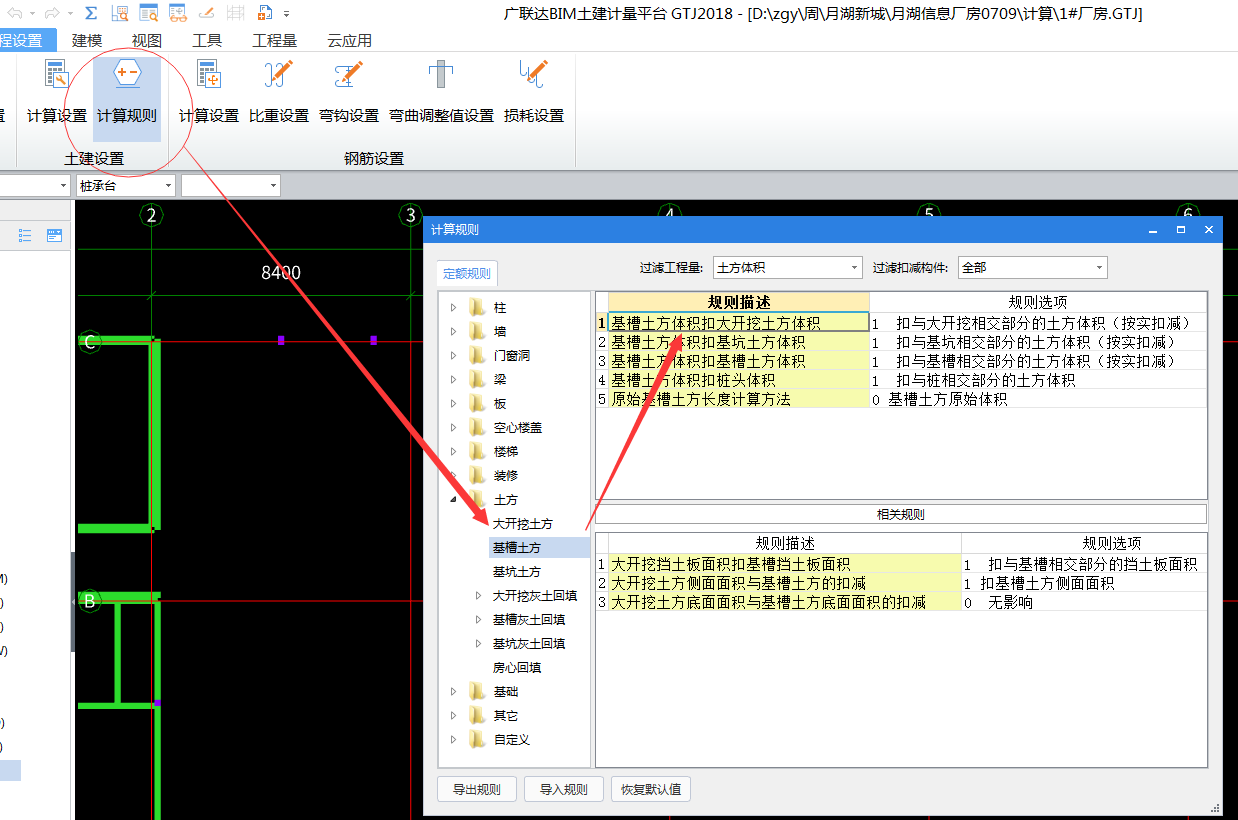Select rule 大开挖挡土板面积扣基槽挡土板面积

(785, 564)
